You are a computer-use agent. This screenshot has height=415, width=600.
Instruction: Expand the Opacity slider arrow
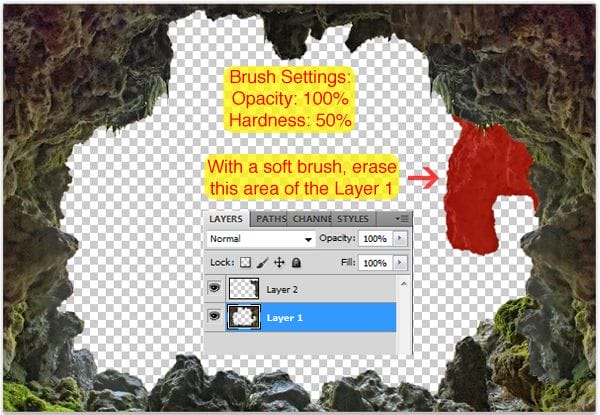click(x=401, y=240)
